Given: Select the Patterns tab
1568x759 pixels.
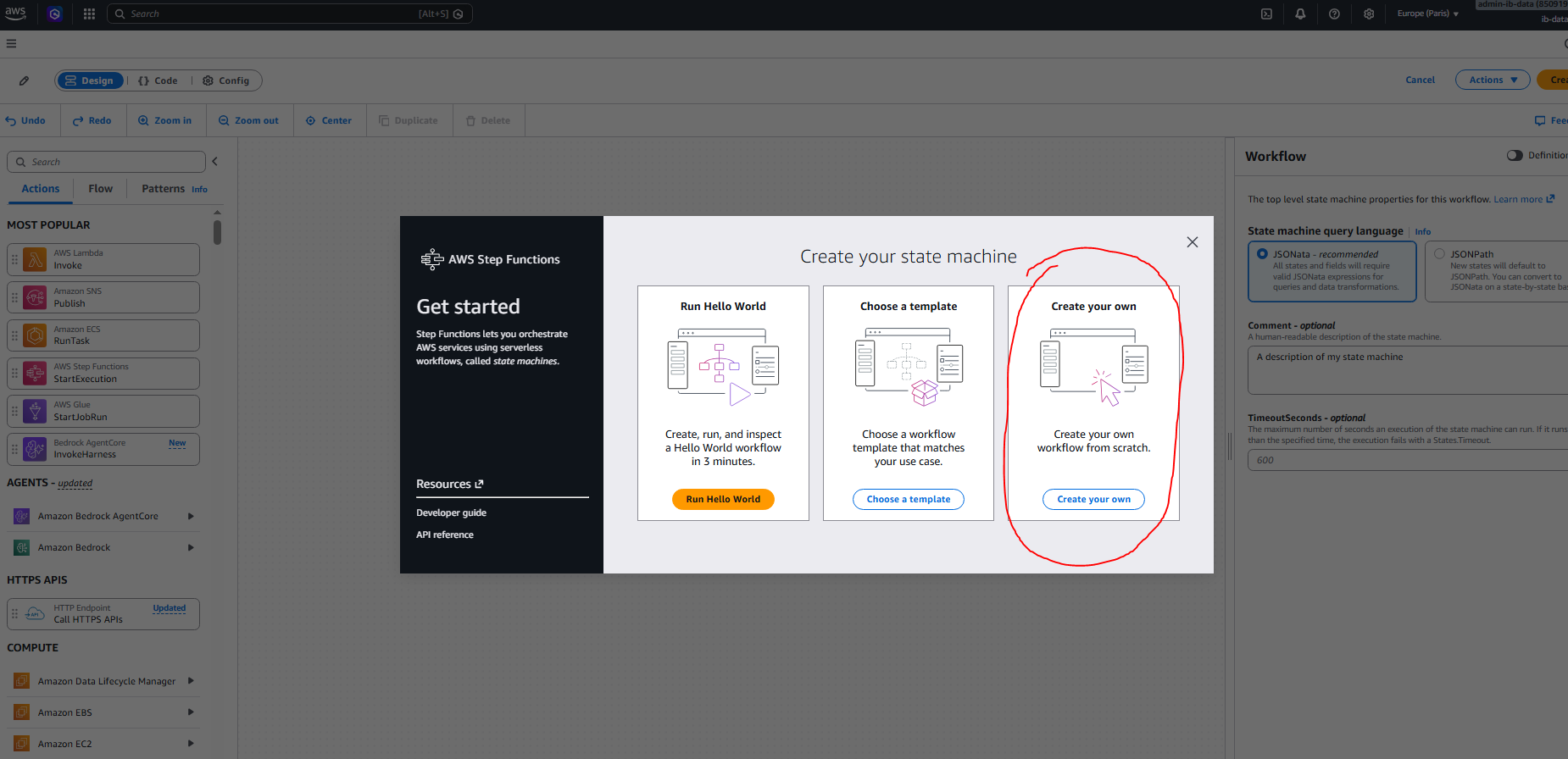Looking at the screenshot, I should [163, 189].
